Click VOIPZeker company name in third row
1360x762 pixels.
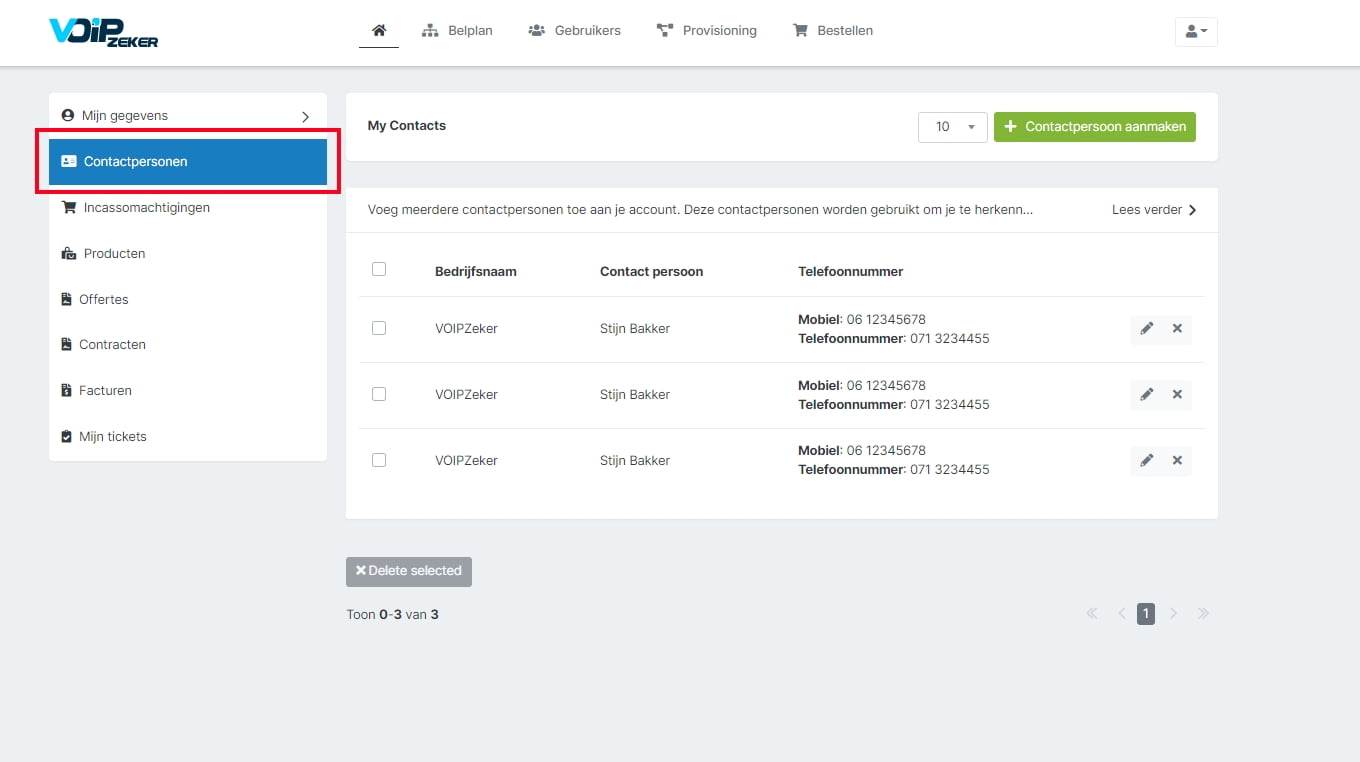pos(466,461)
